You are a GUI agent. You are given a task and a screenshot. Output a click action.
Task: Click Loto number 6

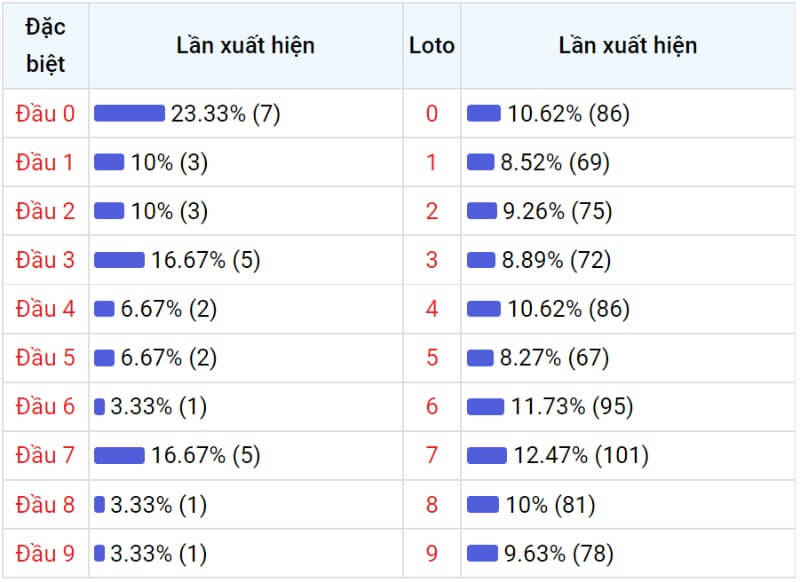click(x=432, y=407)
